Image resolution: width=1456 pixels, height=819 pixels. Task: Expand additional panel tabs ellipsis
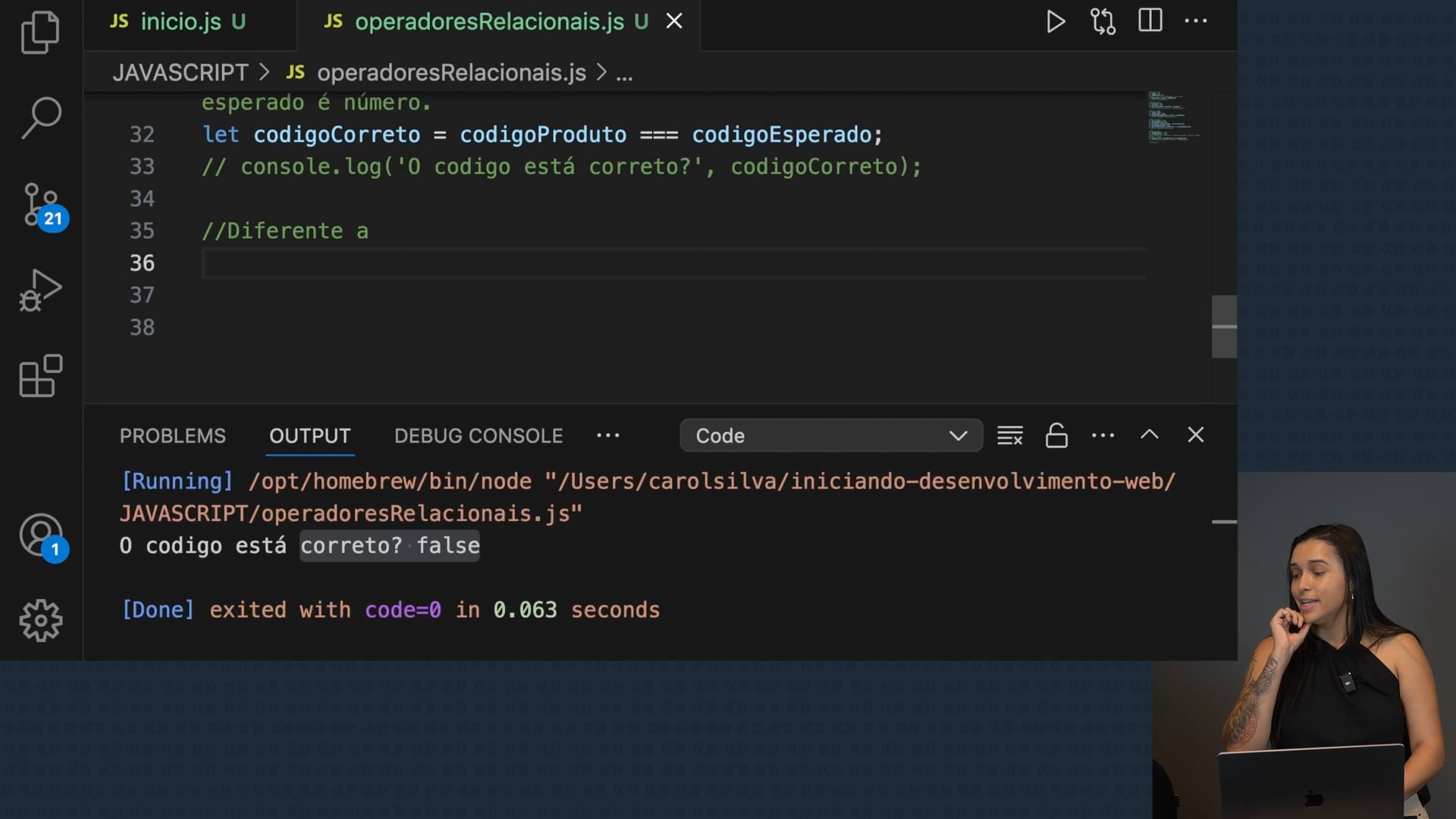click(607, 435)
